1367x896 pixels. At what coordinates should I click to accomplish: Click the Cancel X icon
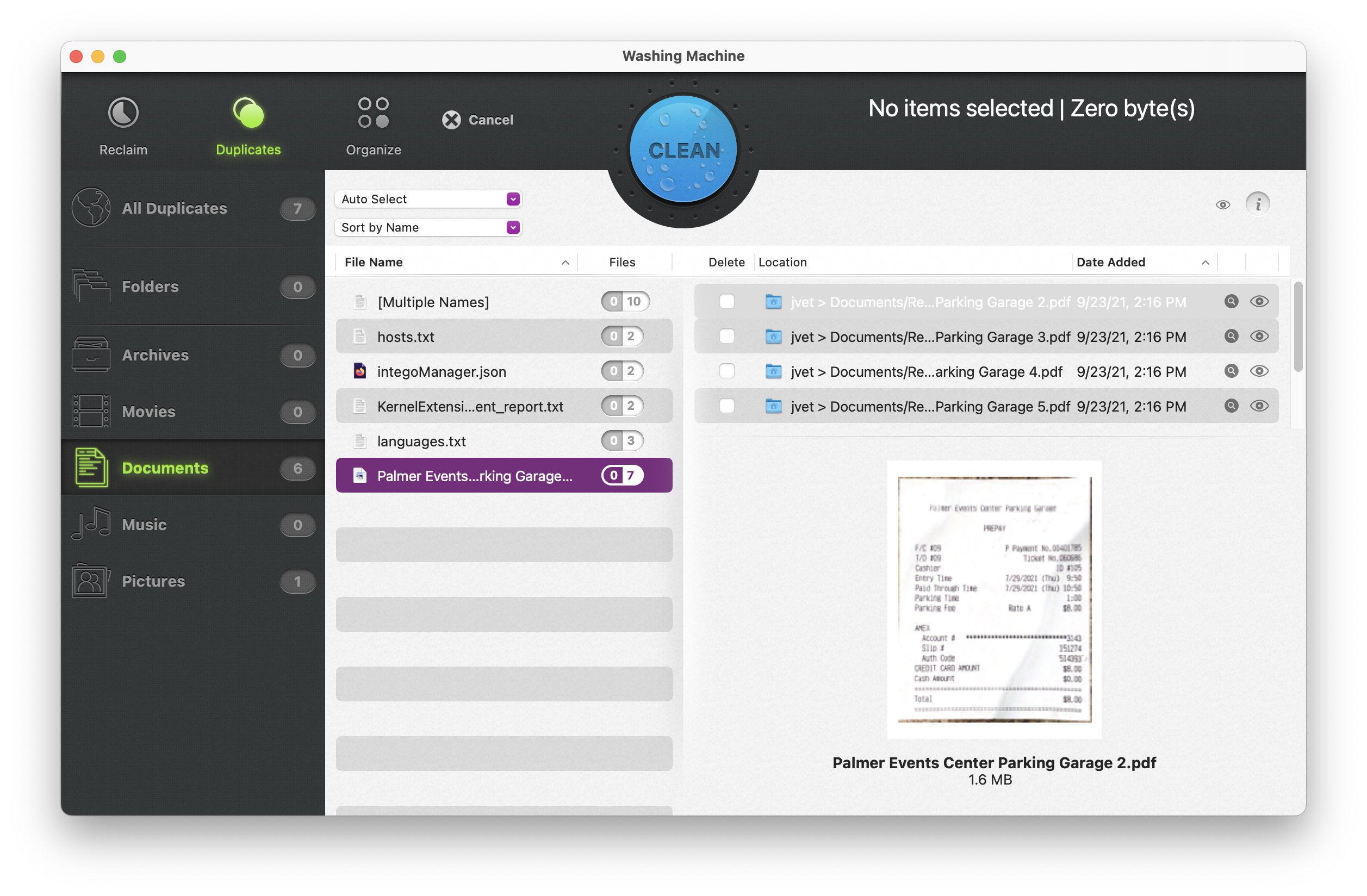[451, 120]
